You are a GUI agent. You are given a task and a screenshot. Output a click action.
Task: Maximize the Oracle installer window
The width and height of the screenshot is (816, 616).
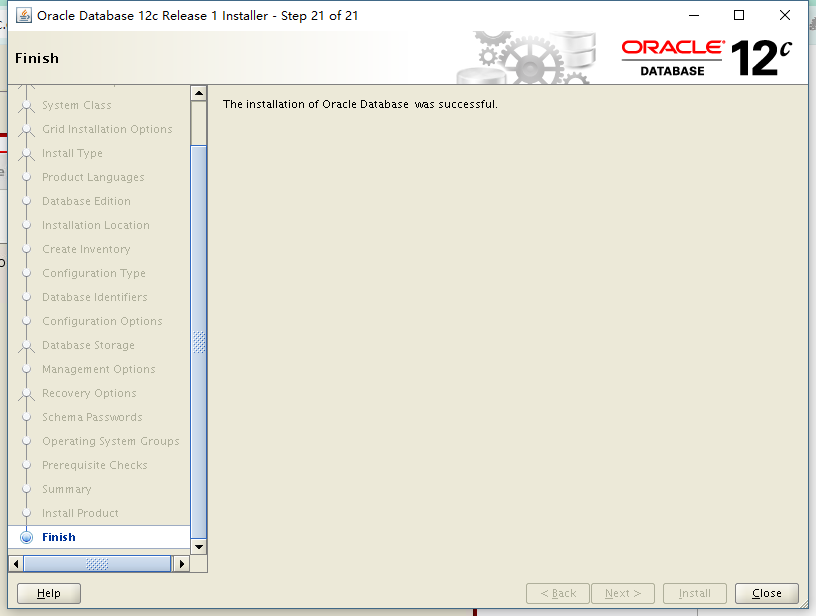pos(739,16)
